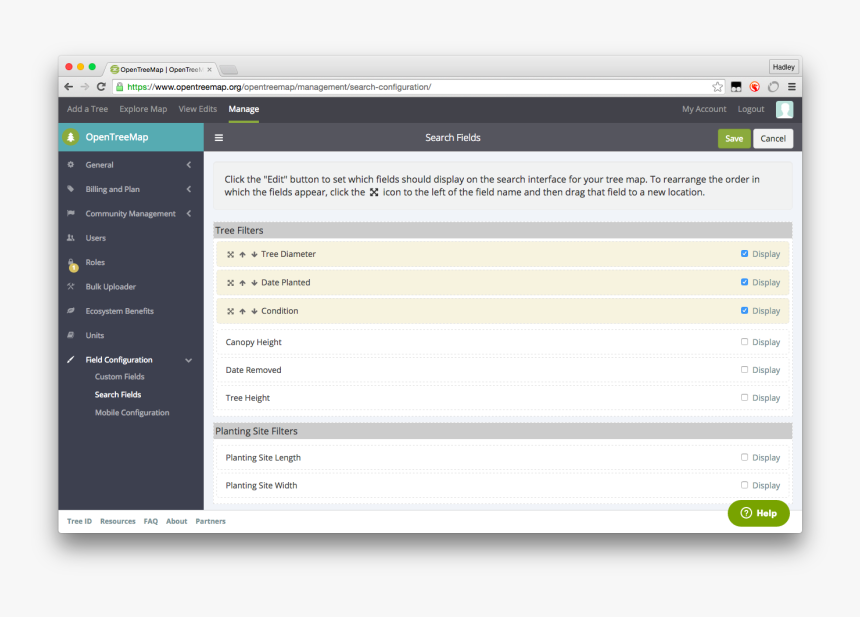Click the drag handle icon for Tree Diameter
Screen dimensions: 860x617
click(230, 254)
